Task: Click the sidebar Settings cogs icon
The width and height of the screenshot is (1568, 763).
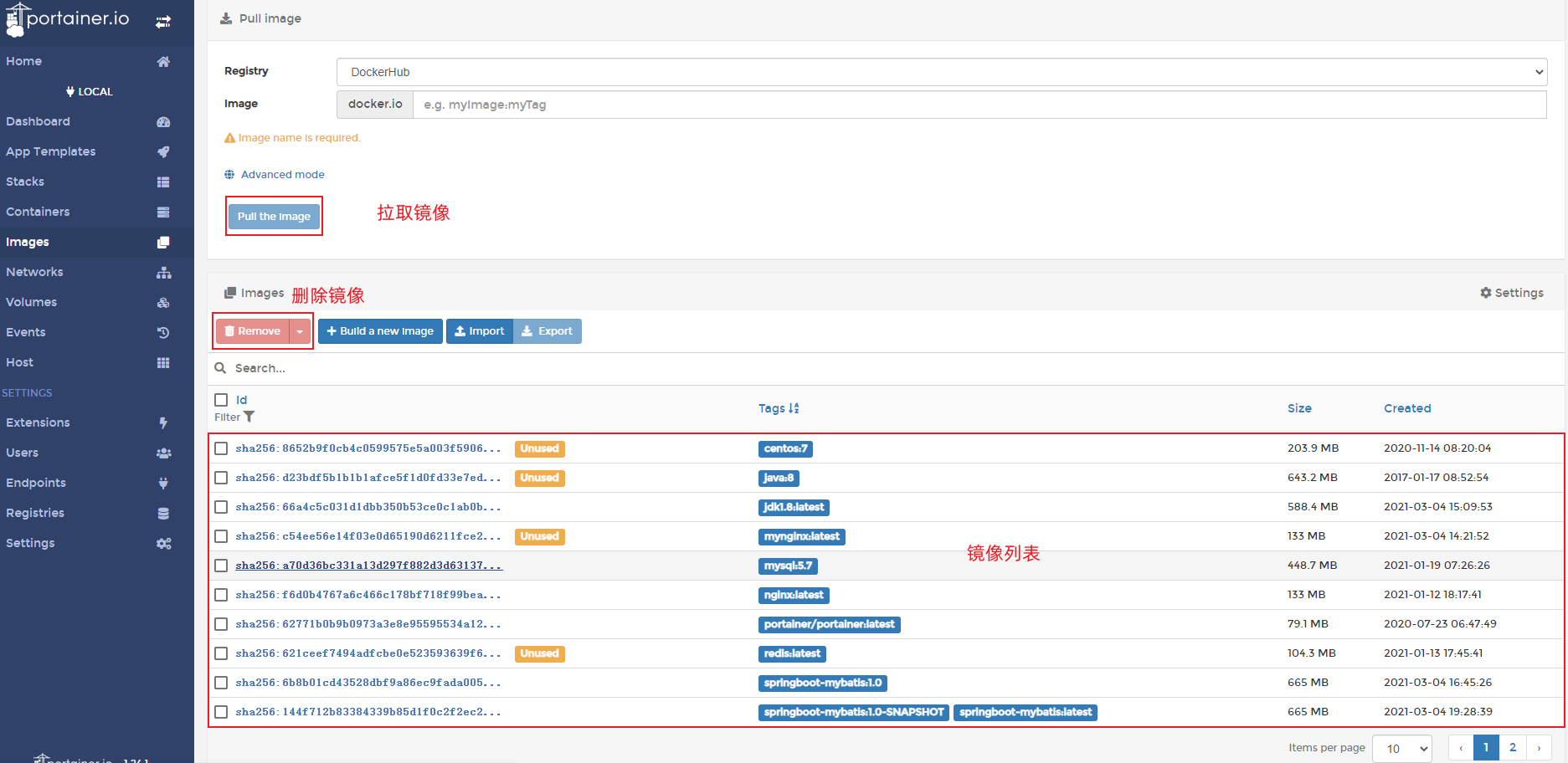Action: pyautogui.click(x=163, y=543)
